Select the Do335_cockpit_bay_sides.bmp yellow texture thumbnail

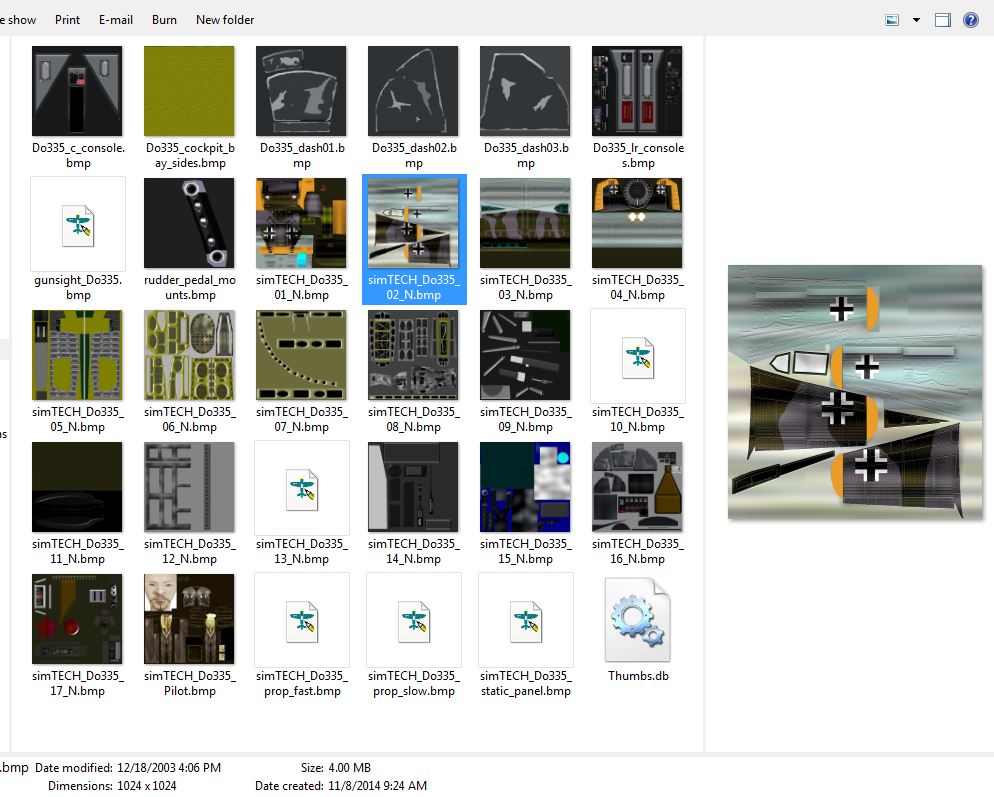pos(189,91)
